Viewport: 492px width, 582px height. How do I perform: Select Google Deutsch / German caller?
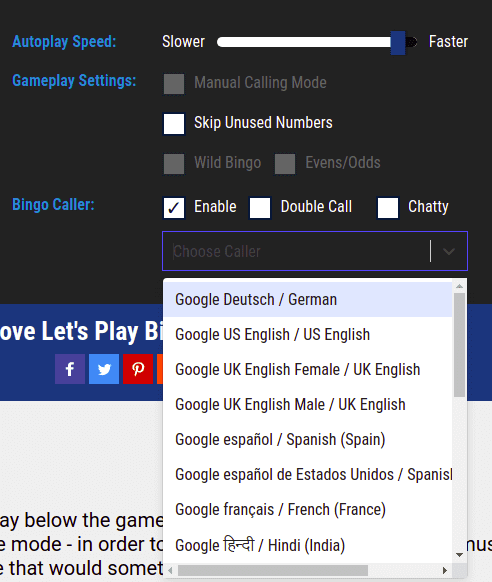click(308, 300)
